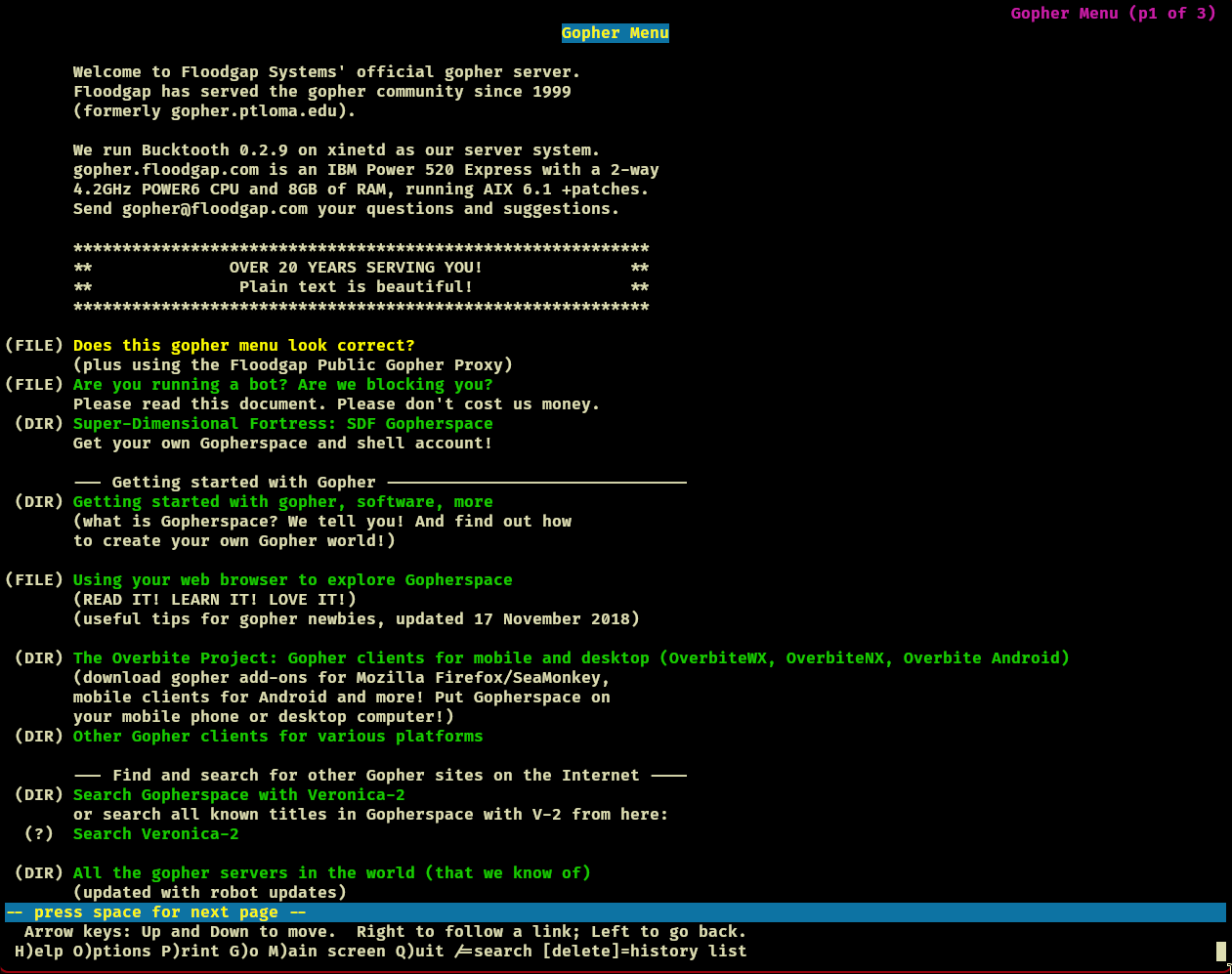Screen dimensions: 1232x974
Task: Click the 'Getting started with Gopher' section heading
Action: [x=244, y=483]
